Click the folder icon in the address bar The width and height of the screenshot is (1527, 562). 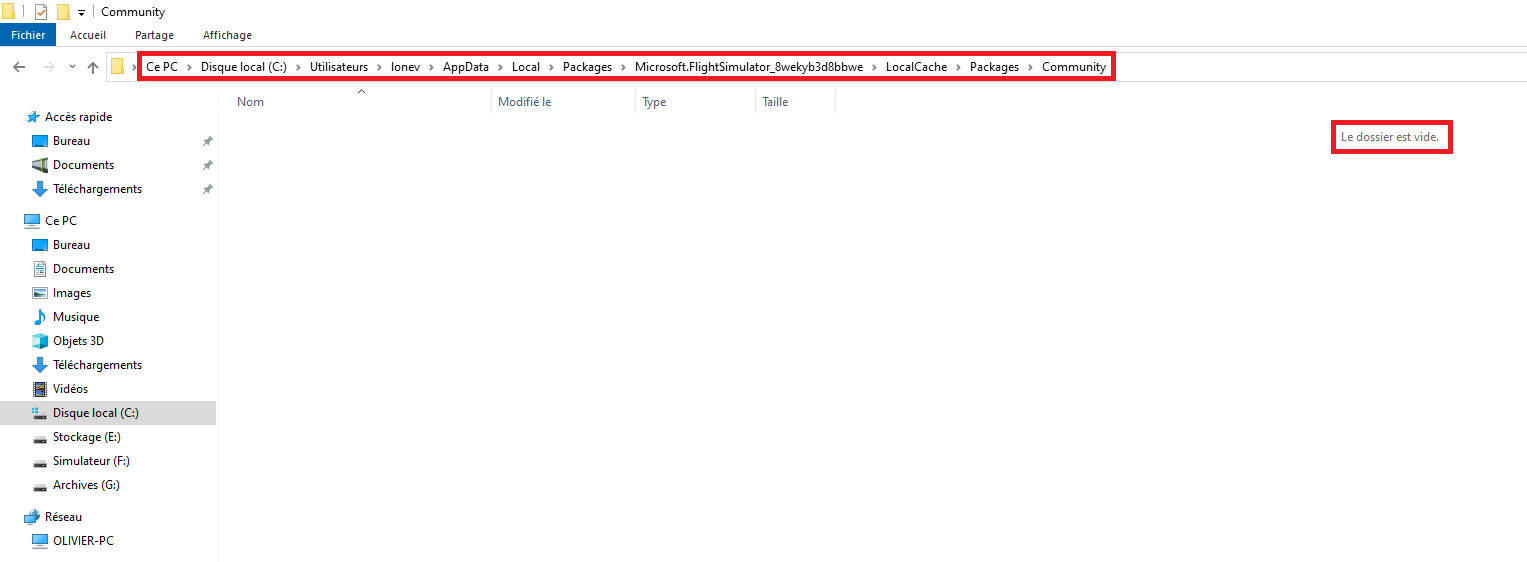click(x=118, y=67)
